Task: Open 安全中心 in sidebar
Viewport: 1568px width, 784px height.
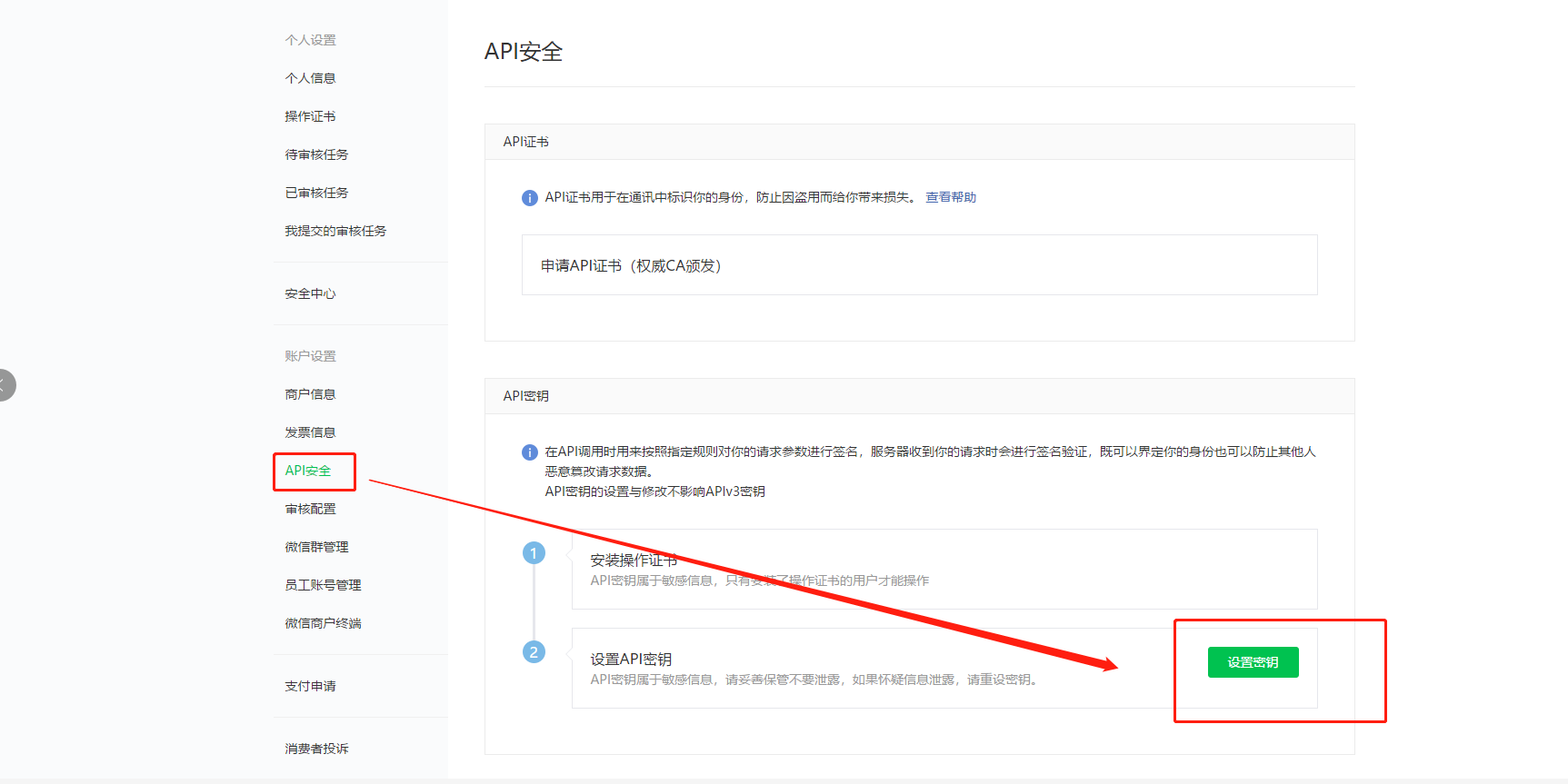Action: point(310,293)
